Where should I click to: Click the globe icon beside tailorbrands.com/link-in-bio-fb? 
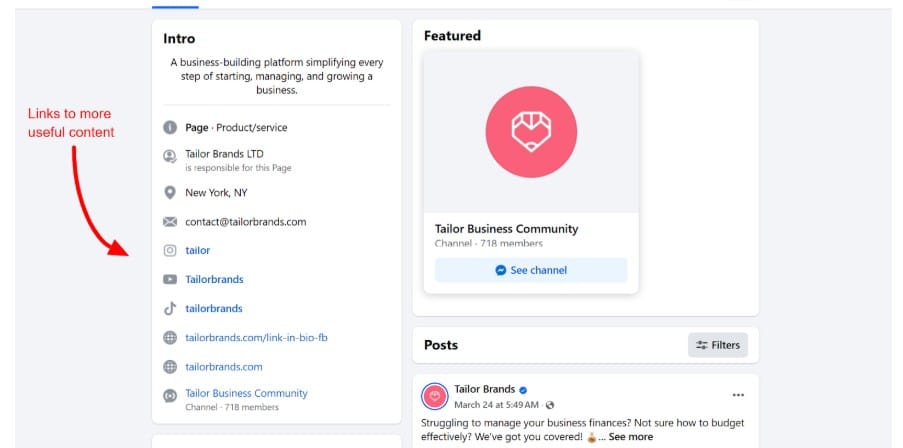click(x=170, y=338)
